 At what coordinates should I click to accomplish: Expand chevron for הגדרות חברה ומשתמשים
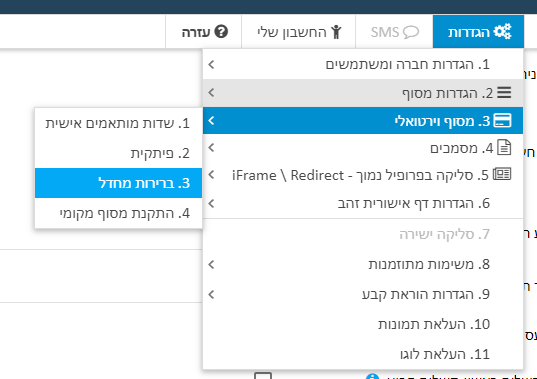click(x=211, y=64)
